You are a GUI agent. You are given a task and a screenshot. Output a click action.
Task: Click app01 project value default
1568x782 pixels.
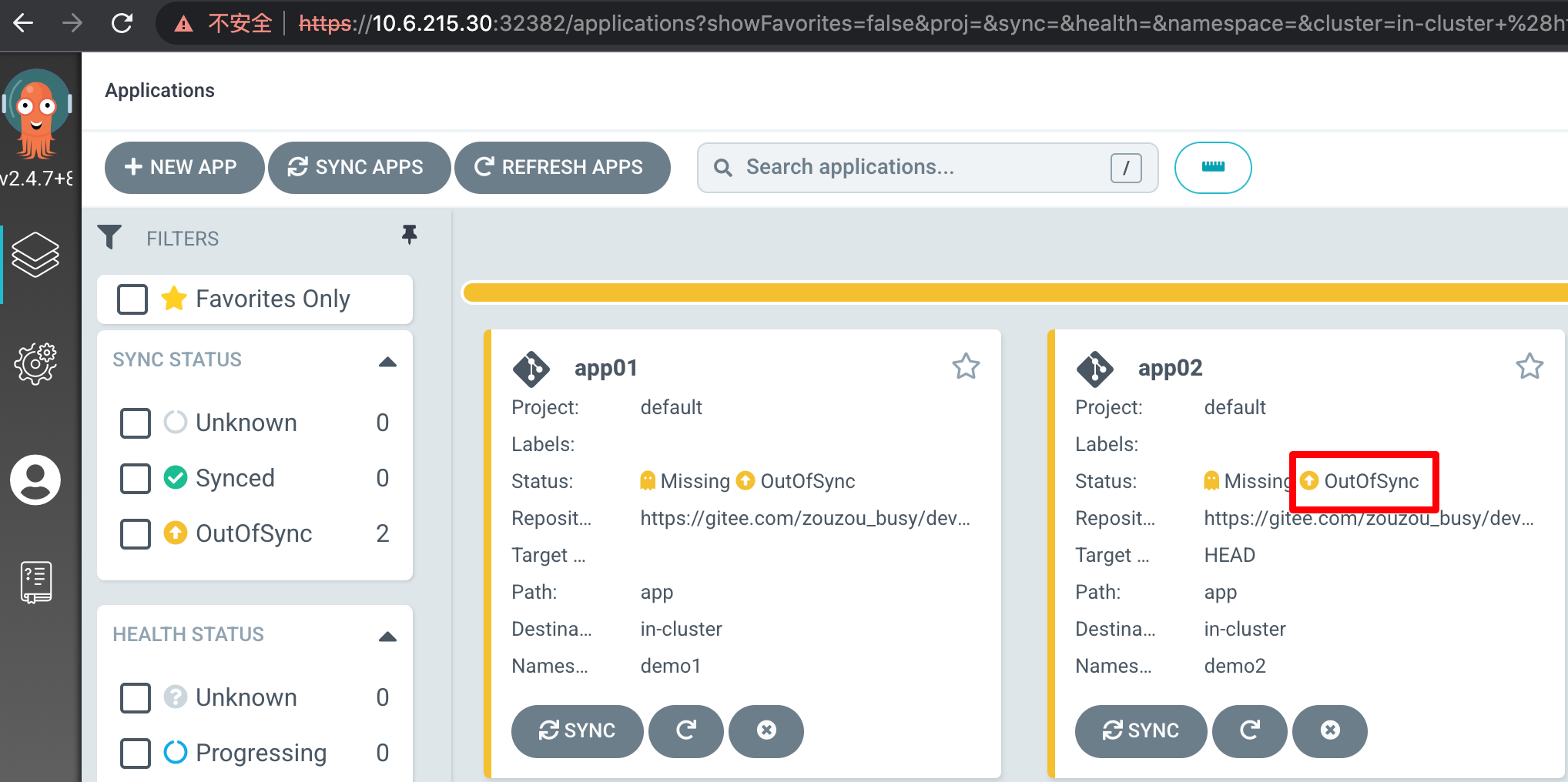pyautogui.click(x=671, y=407)
